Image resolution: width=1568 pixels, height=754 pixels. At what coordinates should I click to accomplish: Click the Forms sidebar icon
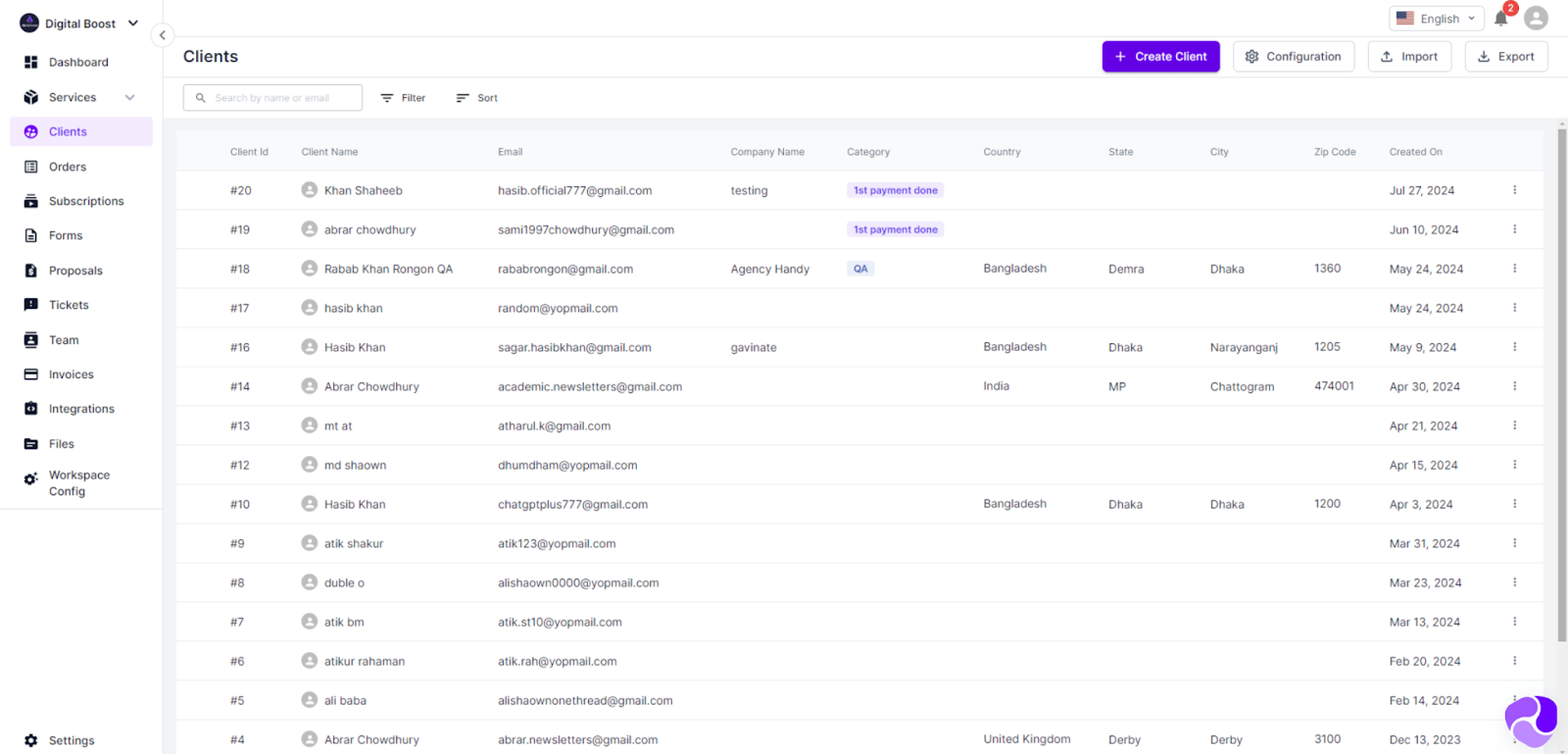coord(30,235)
